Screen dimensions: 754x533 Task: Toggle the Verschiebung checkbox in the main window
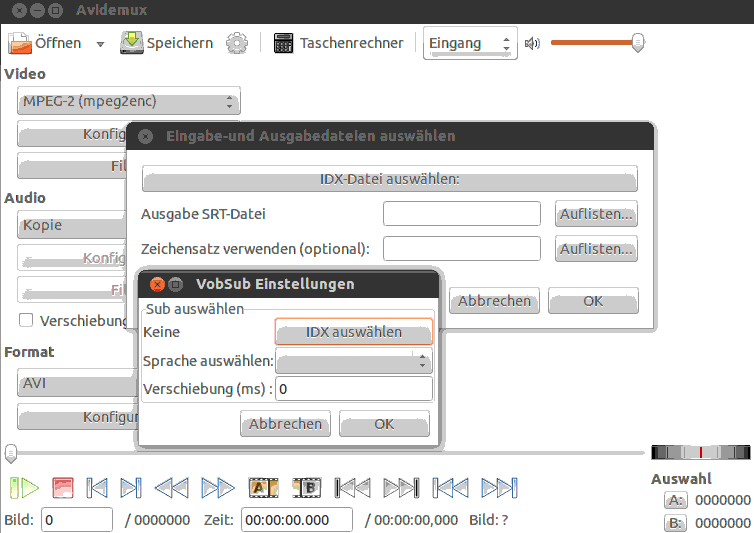pos(25,320)
